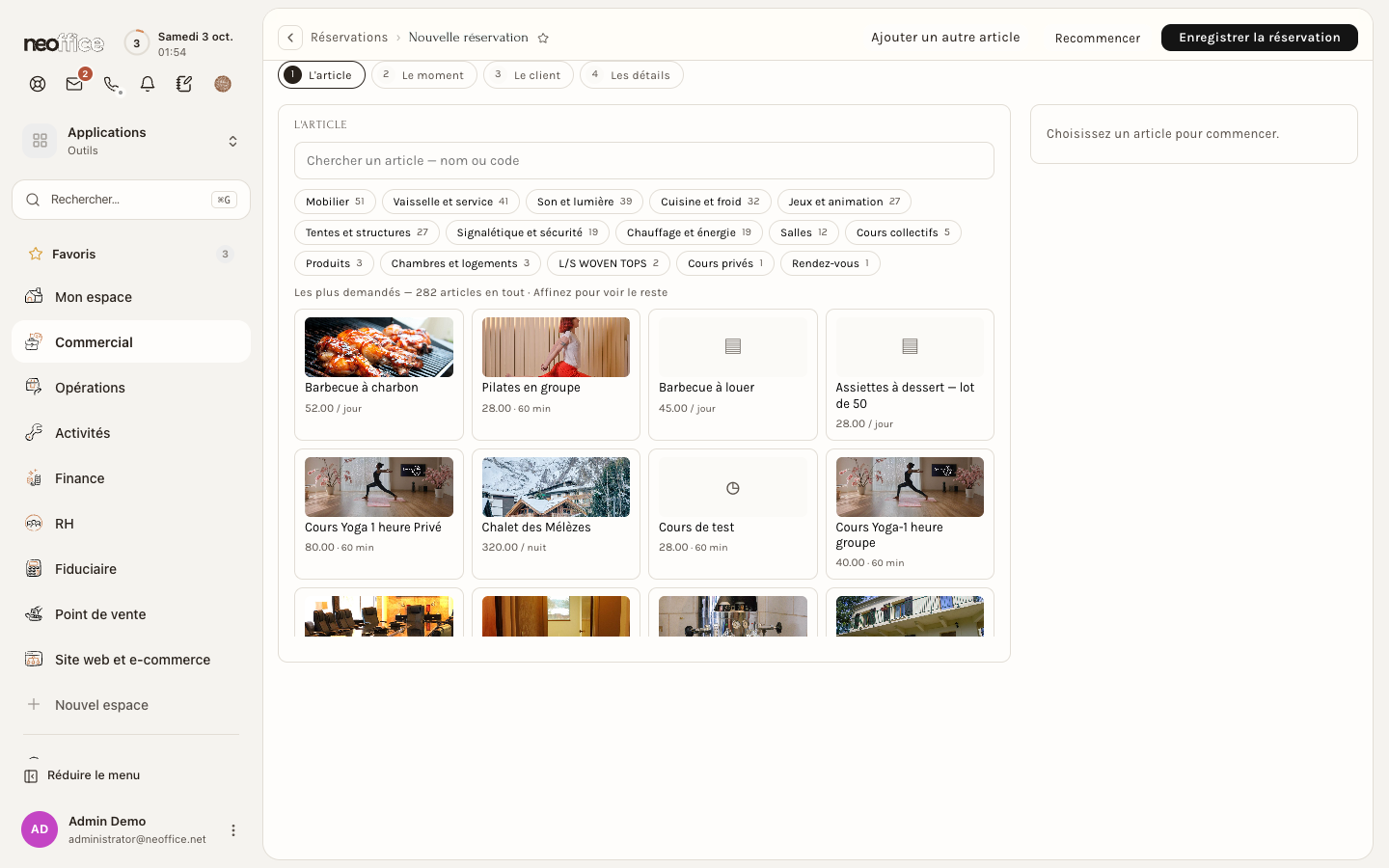Click Recommencer to reset the booking
The image size is (1389, 868).
click(1098, 38)
